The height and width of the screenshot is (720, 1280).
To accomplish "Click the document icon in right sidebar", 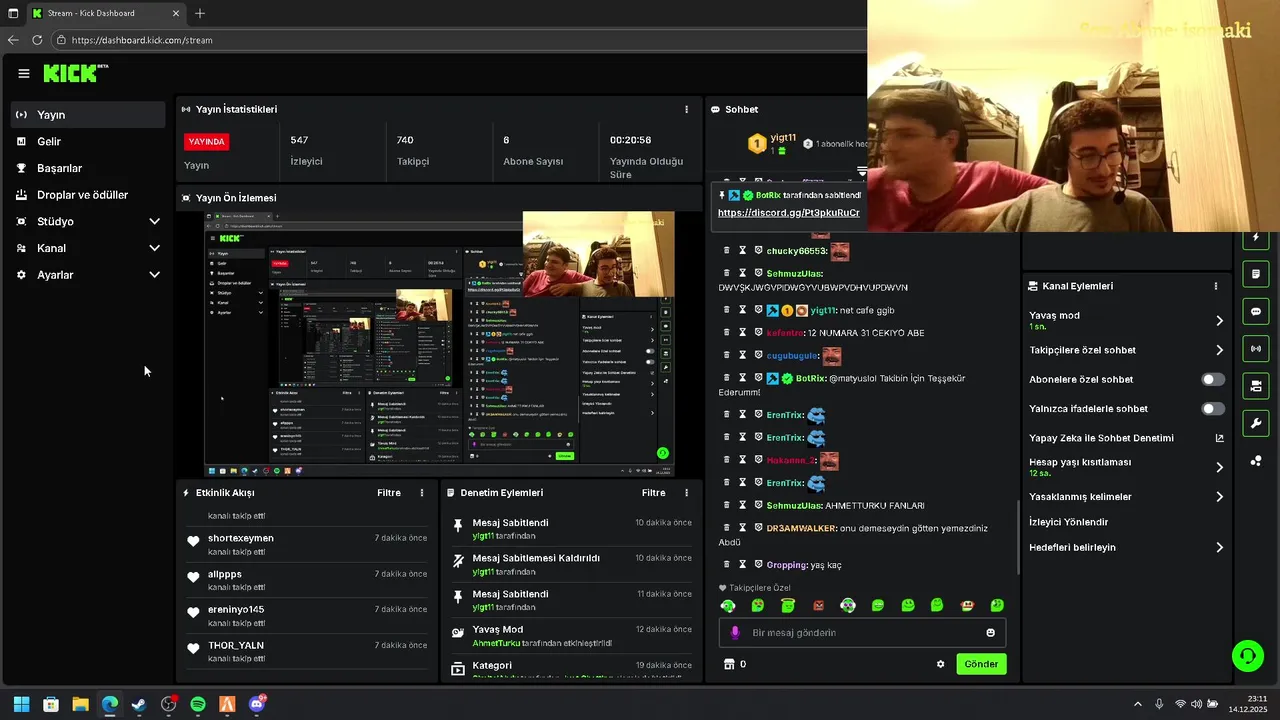I will 1256,274.
